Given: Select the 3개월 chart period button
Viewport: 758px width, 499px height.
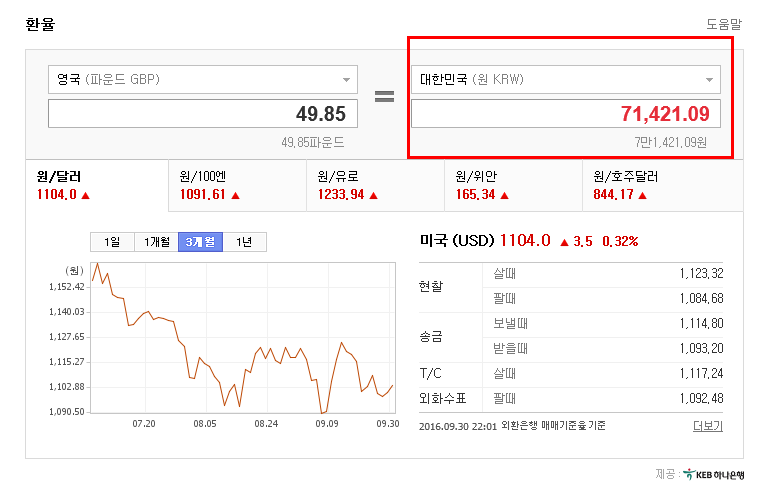Looking at the screenshot, I should (x=200, y=242).
